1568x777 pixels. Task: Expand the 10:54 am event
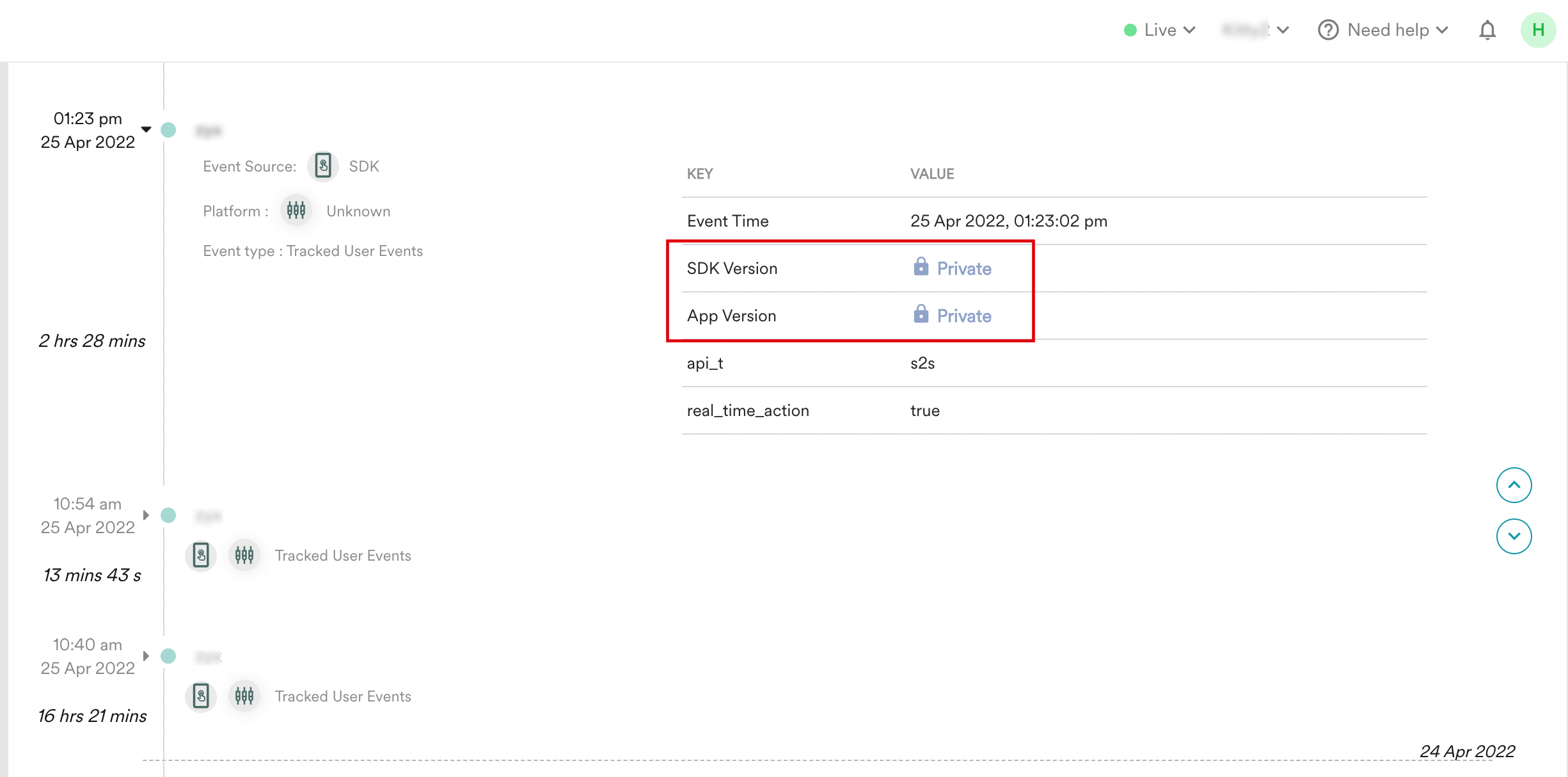coord(147,515)
